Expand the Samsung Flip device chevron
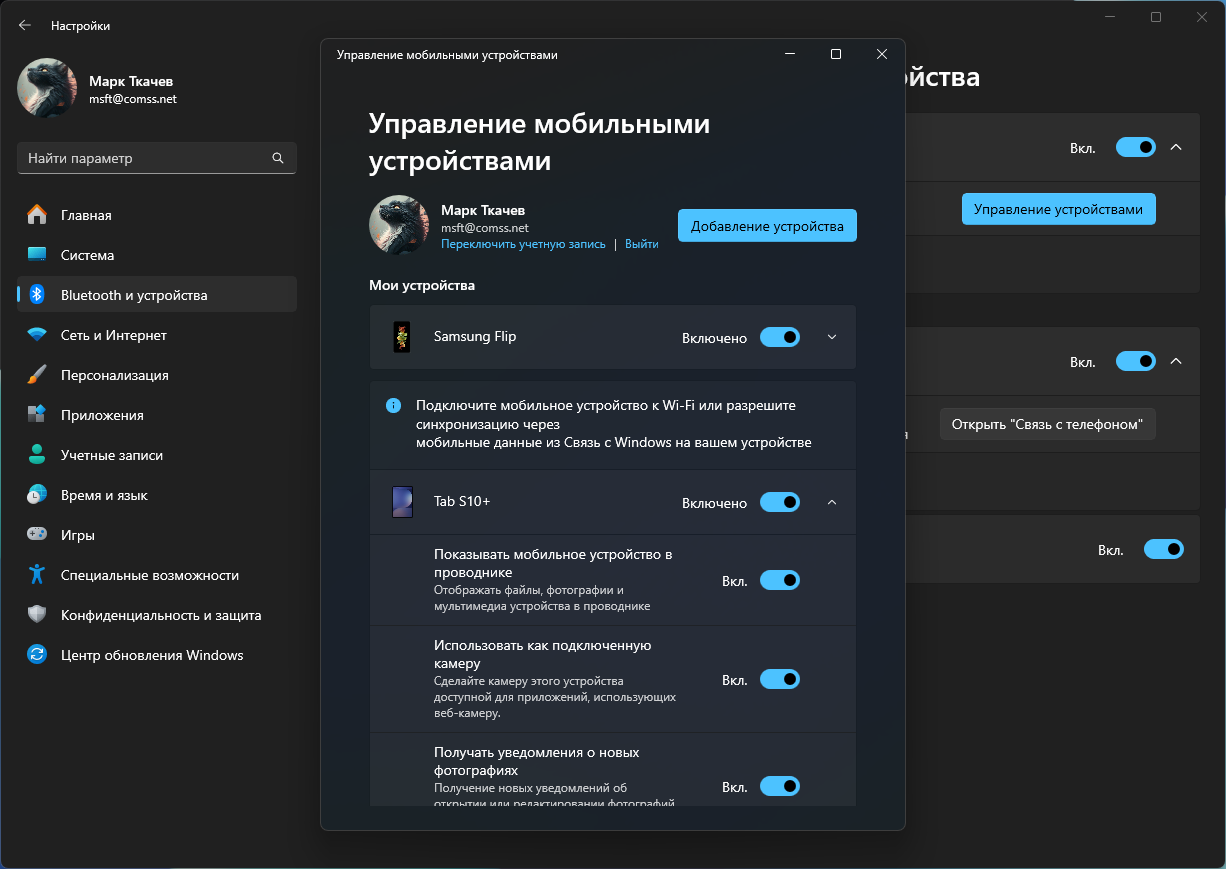The width and height of the screenshot is (1226, 869). pyautogui.click(x=832, y=337)
